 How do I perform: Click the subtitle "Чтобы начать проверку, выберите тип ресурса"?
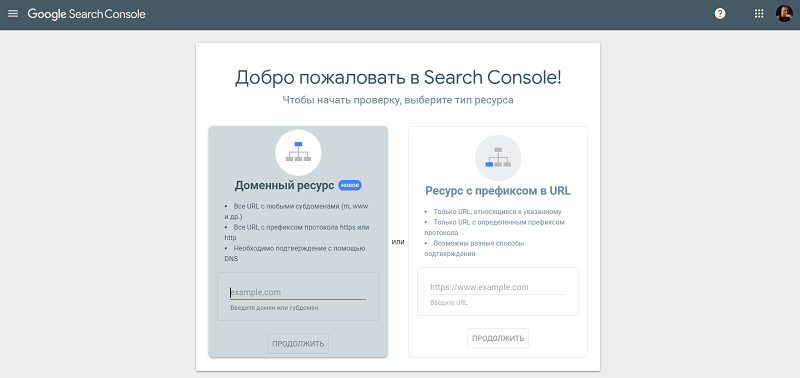[x=398, y=100]
